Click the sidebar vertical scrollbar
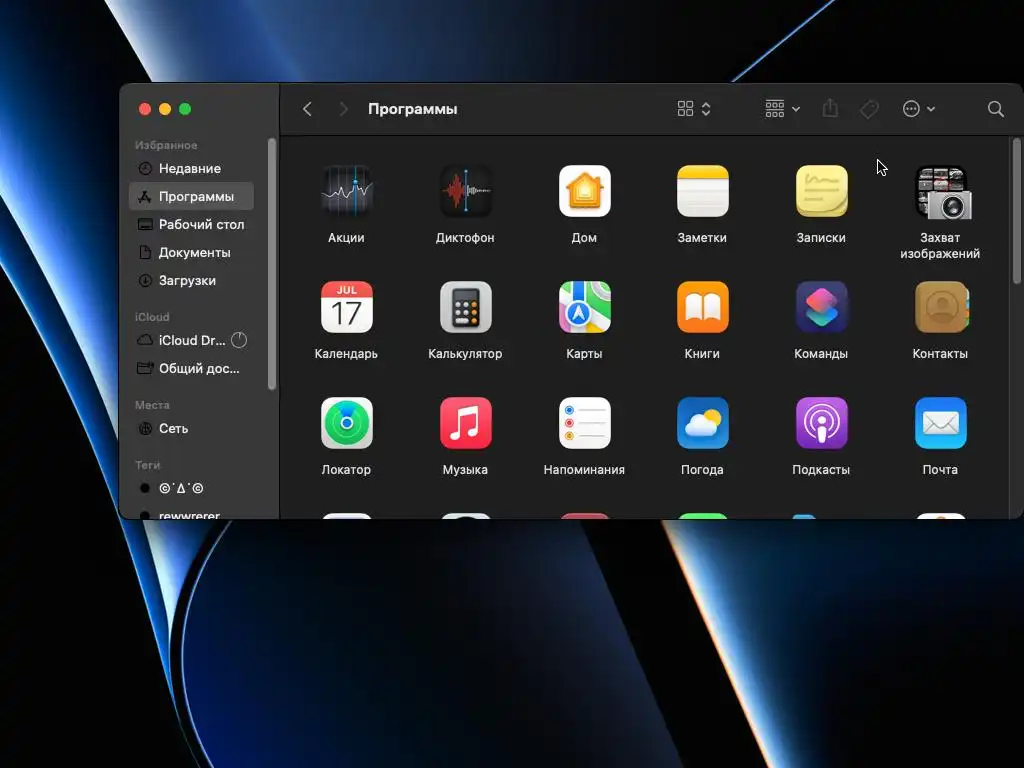The width and height of the screenshot is (1024, 768). tap(272, 263)
